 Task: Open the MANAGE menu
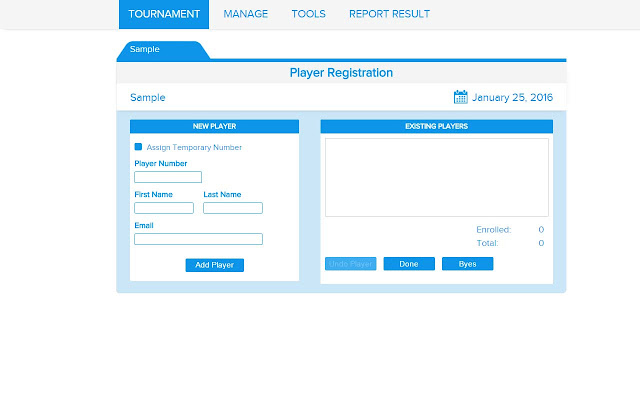coord(245,14)
